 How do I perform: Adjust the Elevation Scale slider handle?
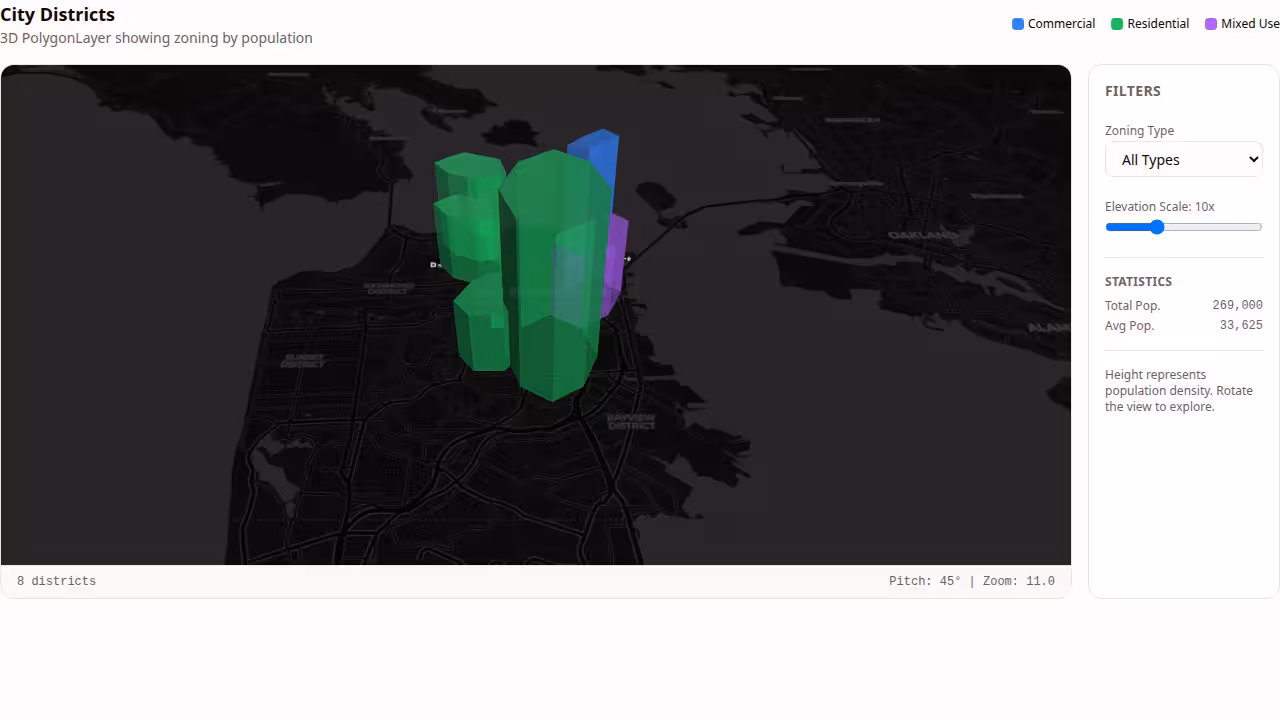click(1157, 227)
